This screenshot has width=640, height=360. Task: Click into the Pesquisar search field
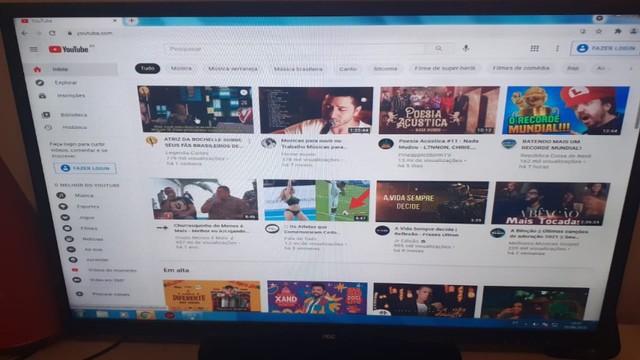pyautogui.click(x=295, y=49)
